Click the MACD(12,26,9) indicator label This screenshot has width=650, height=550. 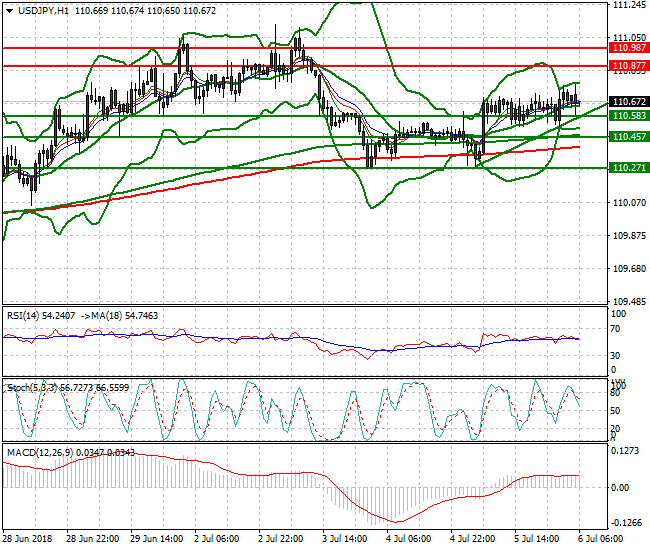tap(36, 452)
